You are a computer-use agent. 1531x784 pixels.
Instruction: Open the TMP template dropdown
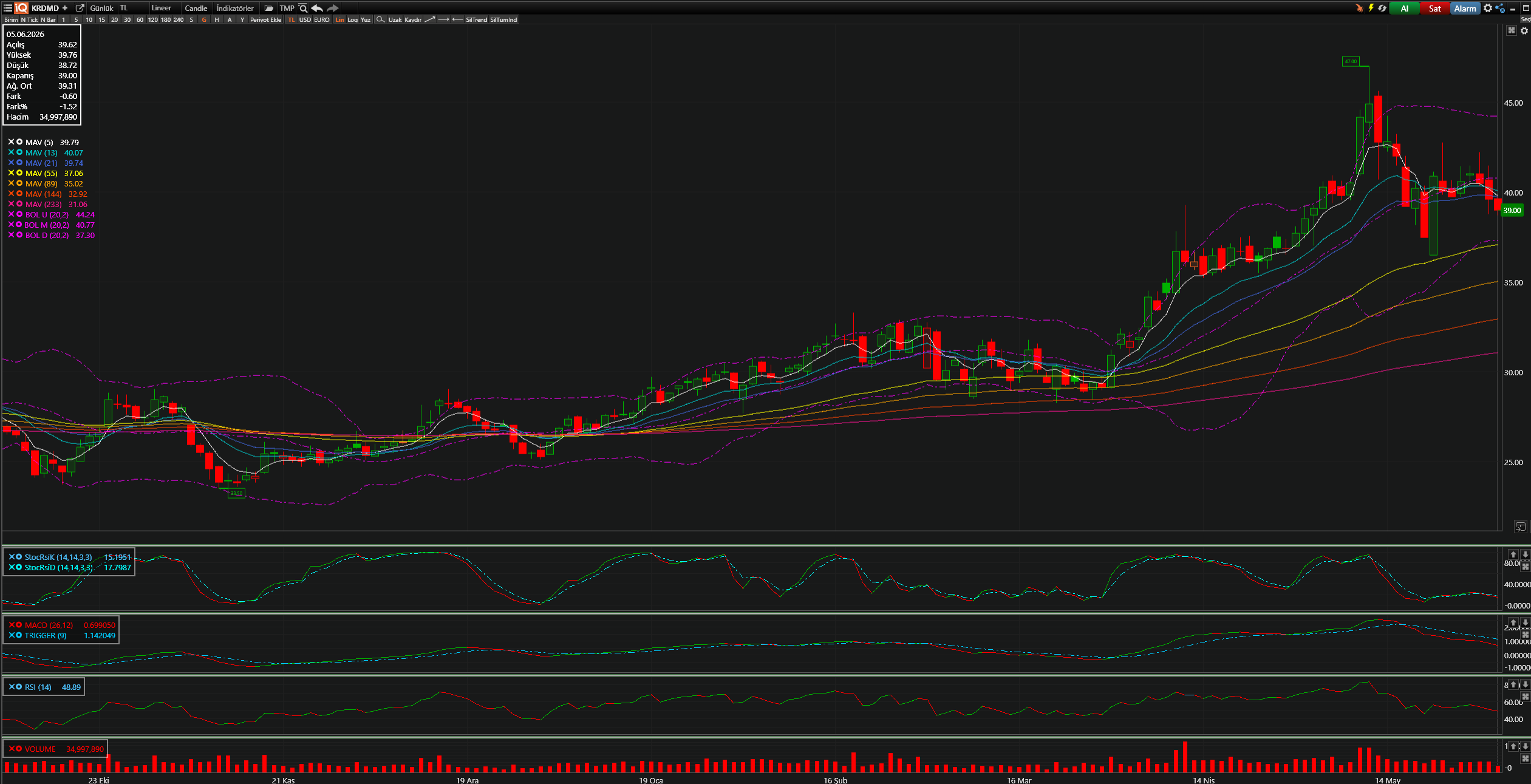click(287, 8)
